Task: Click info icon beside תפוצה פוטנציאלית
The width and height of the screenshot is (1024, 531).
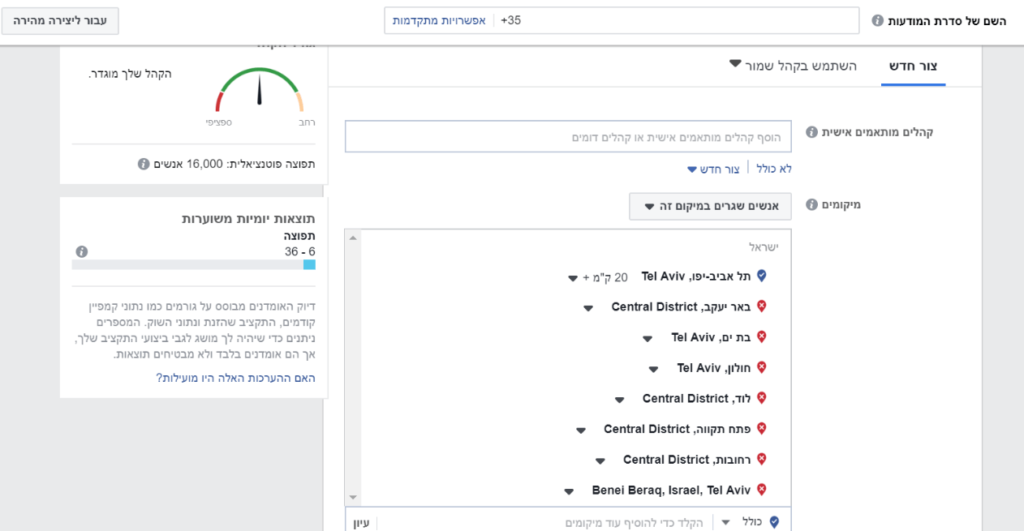Action: (143, 163)
